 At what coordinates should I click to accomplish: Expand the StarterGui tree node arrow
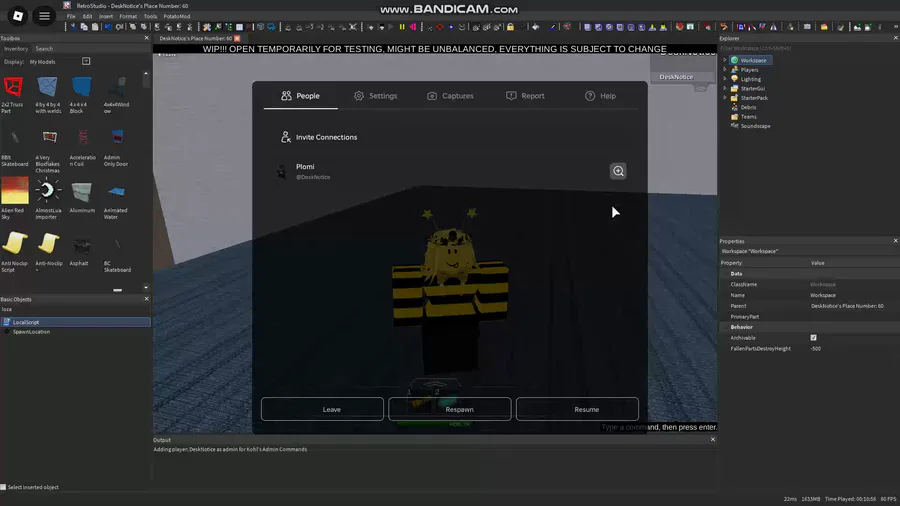coord(725,89)
